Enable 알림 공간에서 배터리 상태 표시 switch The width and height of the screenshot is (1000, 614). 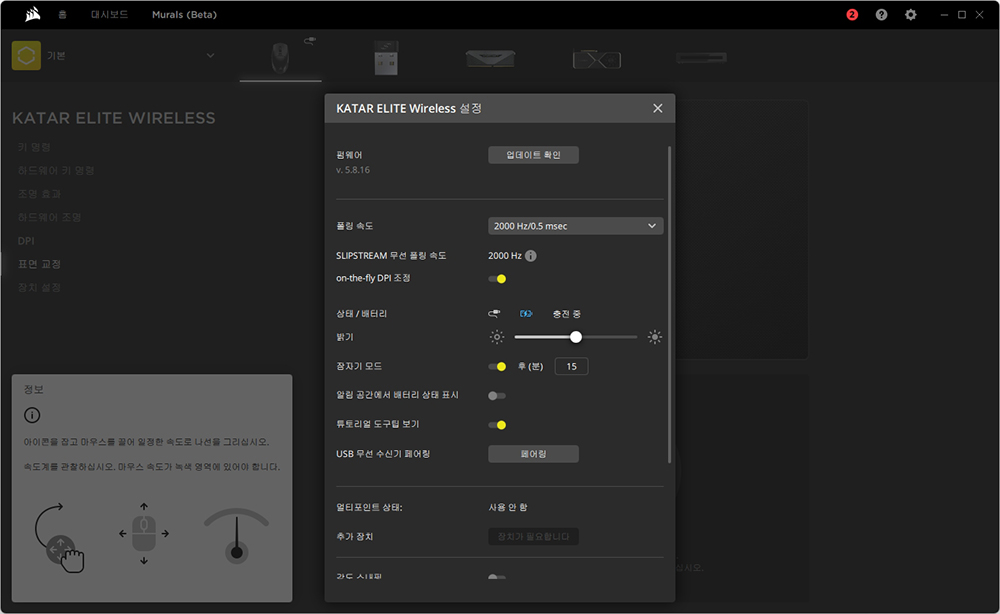(x=497, y=396)
